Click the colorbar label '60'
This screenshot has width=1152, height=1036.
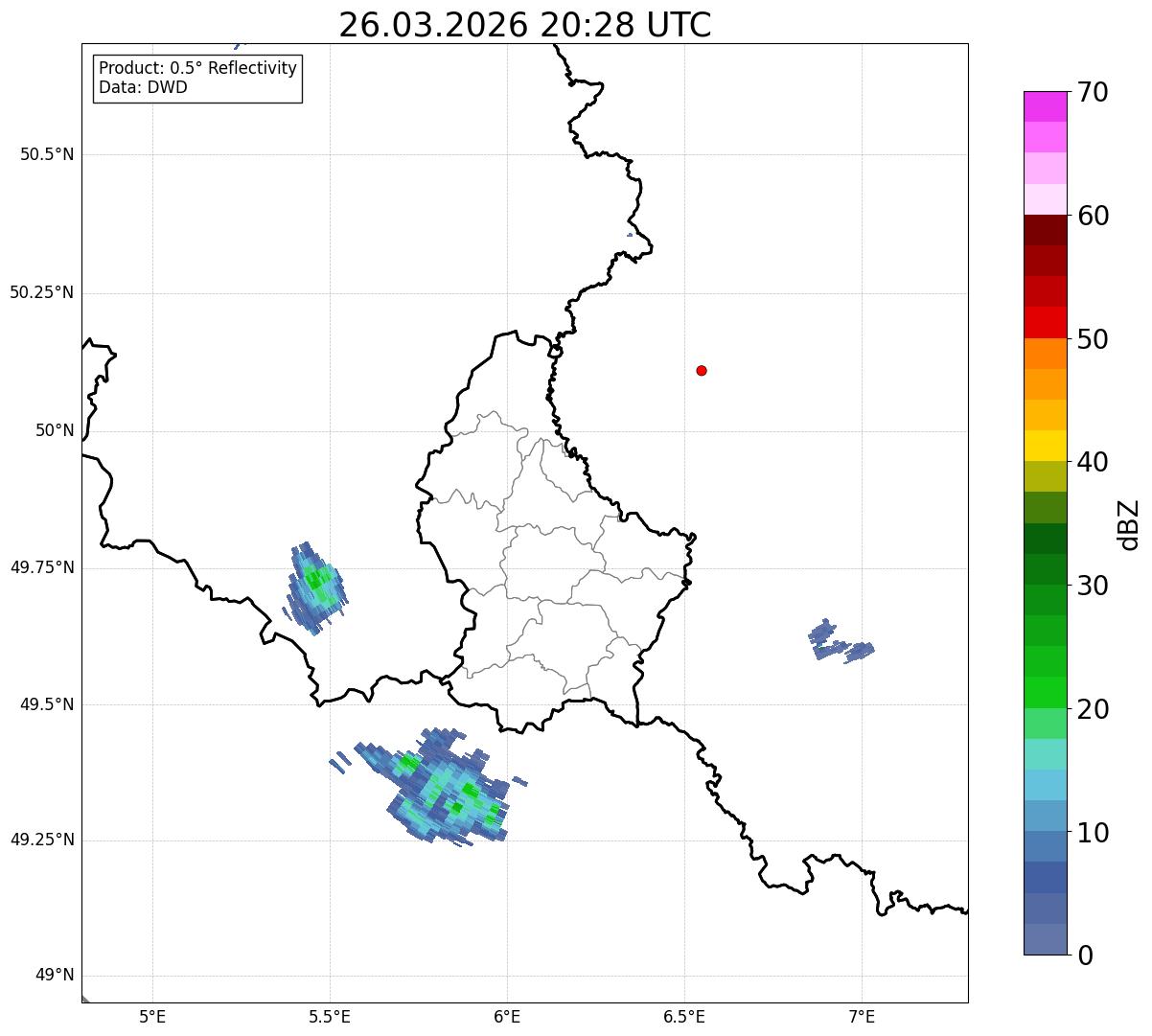pos(1093,216)
